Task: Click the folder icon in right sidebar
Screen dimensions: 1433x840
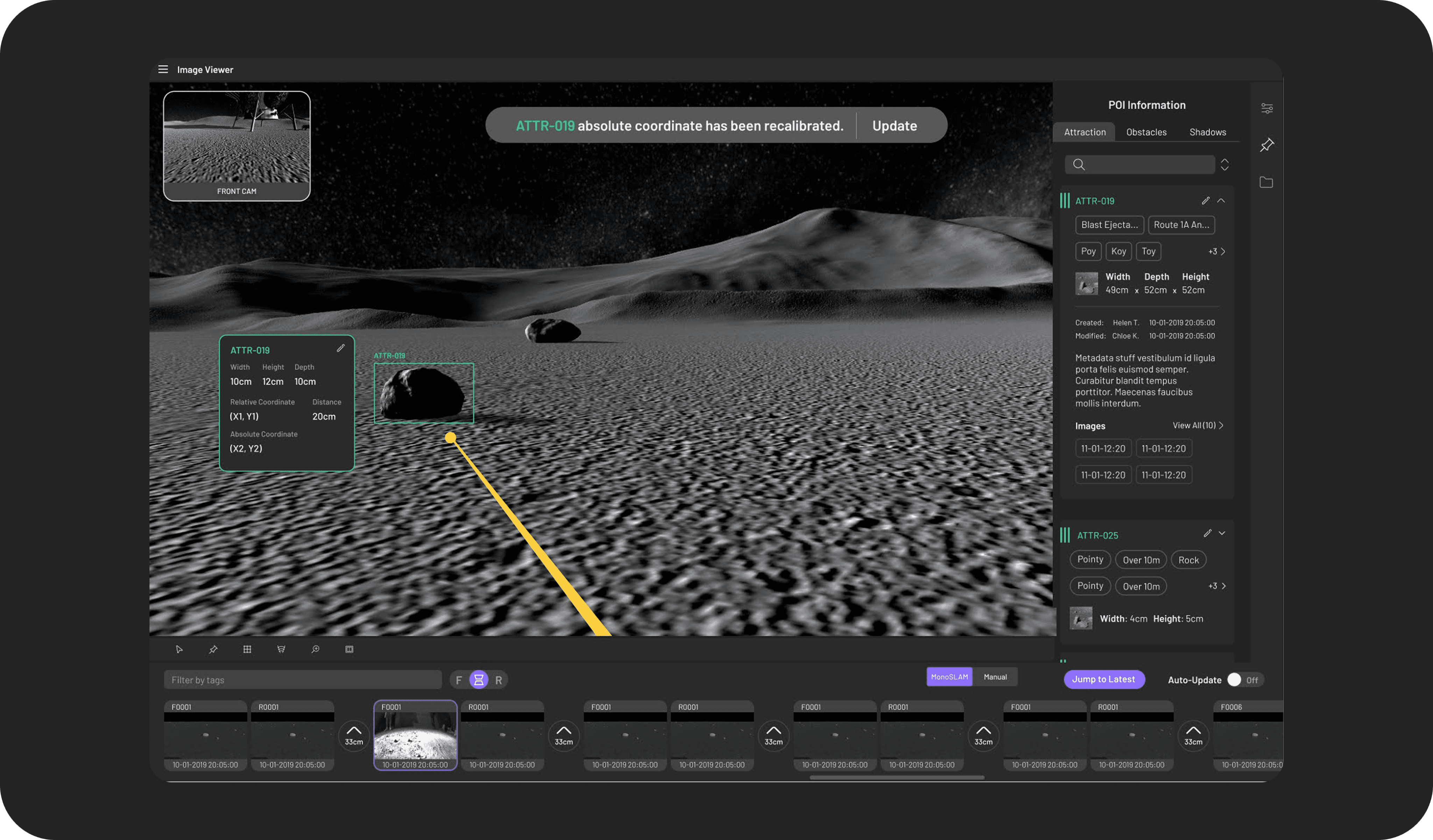Action: coord(1266,183)
